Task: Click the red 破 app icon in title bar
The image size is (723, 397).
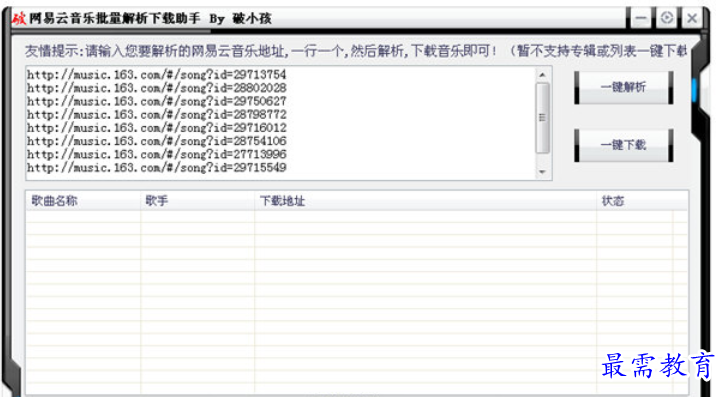Action: pos(19,18)
